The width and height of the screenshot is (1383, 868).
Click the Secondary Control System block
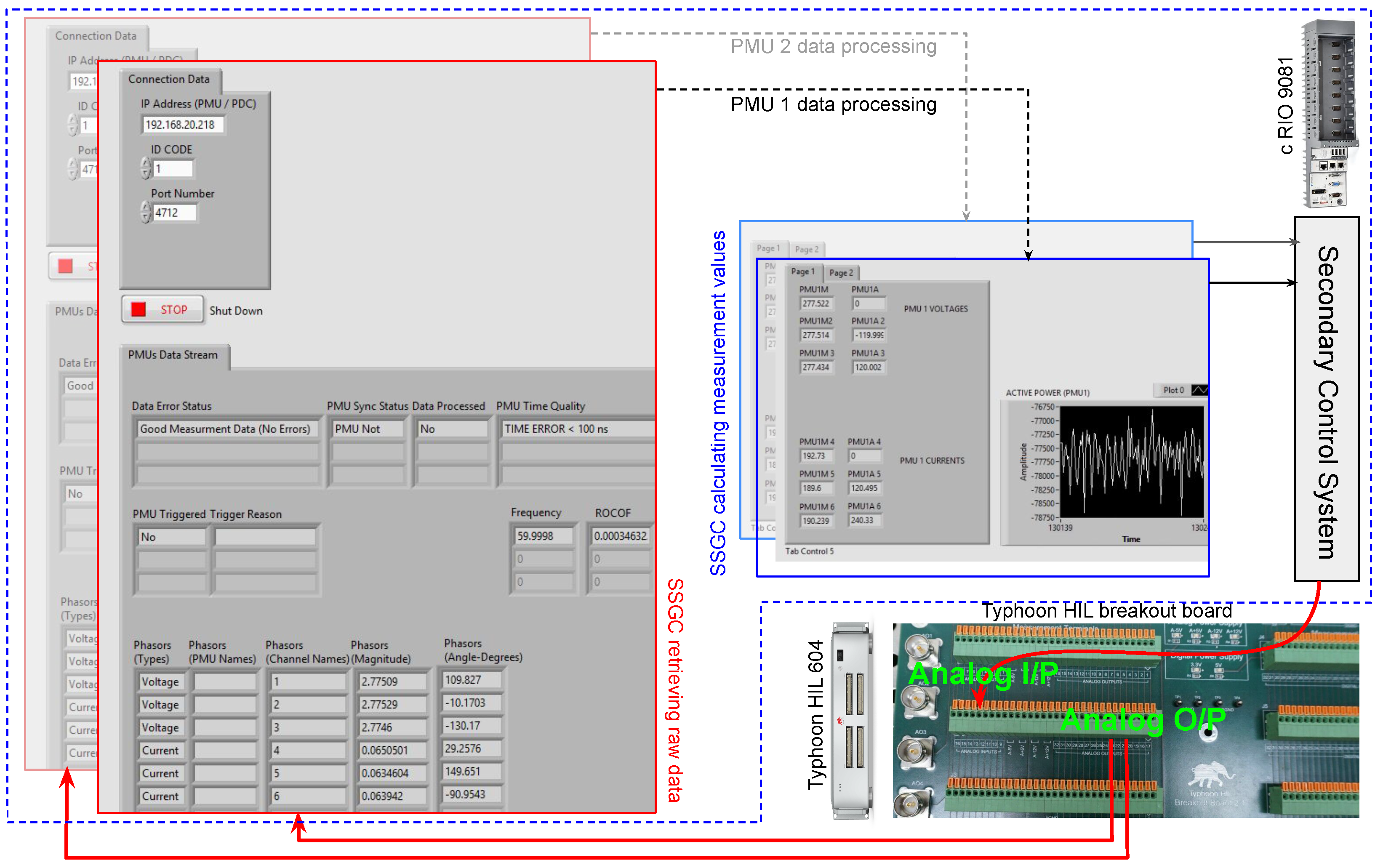tap(1326, 399)
